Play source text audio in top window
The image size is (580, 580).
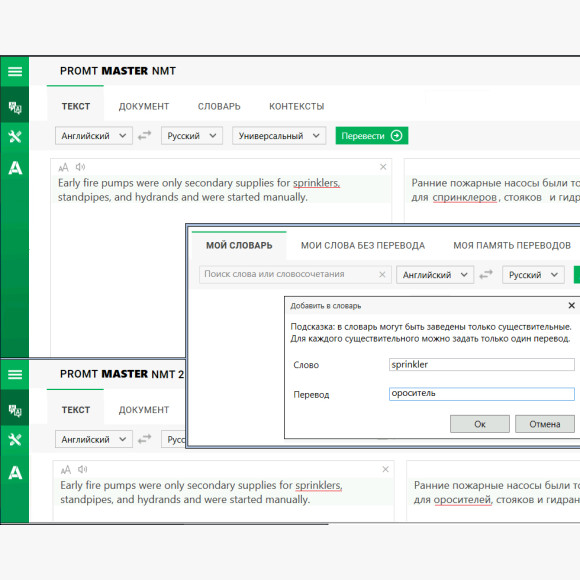point(80,167)
